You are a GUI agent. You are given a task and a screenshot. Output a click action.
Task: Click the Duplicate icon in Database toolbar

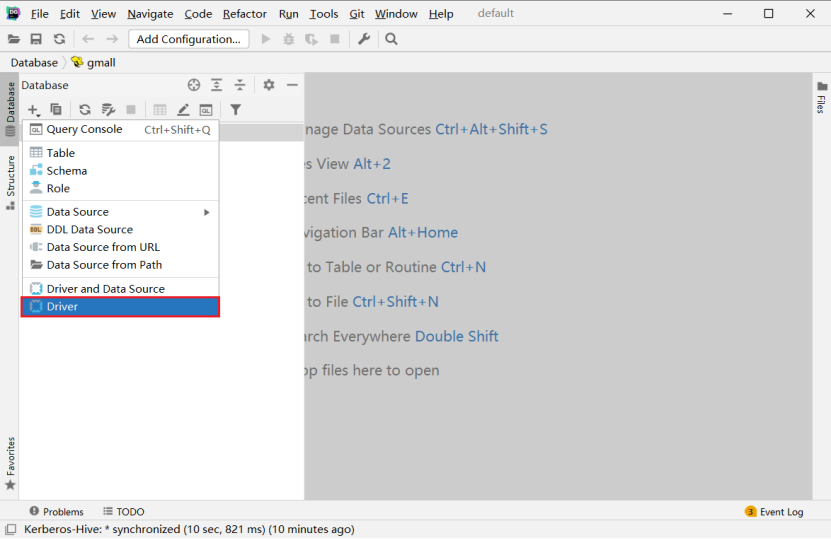(56, 109)
